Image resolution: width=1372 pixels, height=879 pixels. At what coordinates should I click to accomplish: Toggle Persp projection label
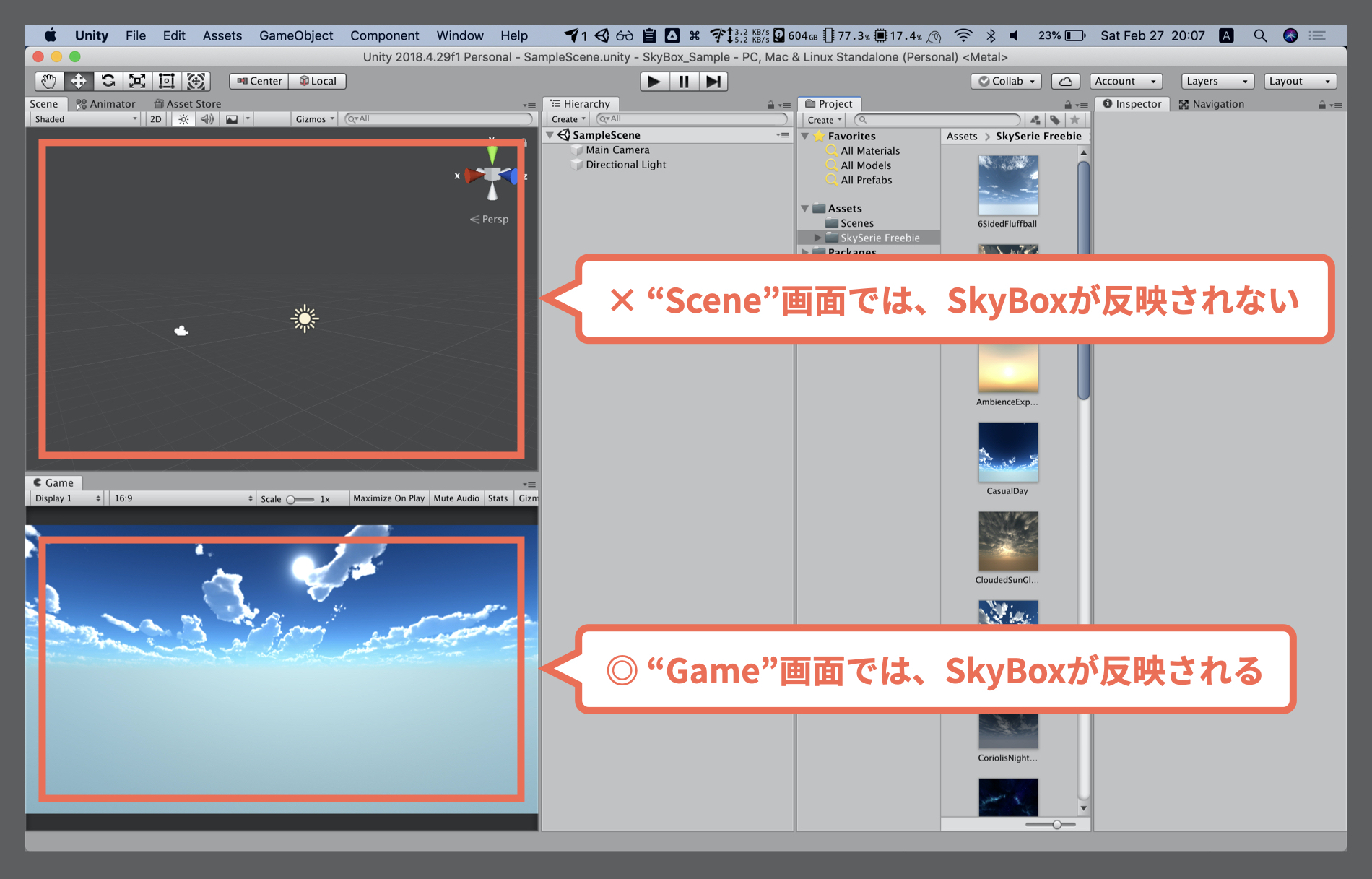(x=490, y=219)
